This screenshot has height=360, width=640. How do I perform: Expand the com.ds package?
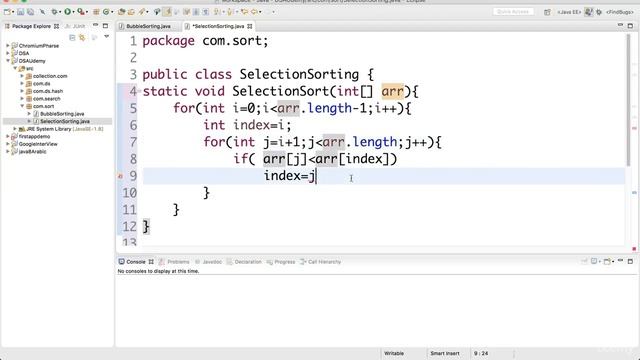(x=22, y=83)
